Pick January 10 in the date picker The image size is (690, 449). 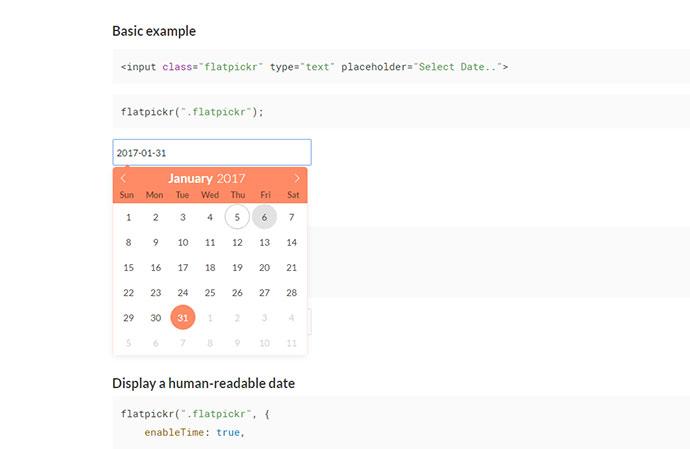183,242
